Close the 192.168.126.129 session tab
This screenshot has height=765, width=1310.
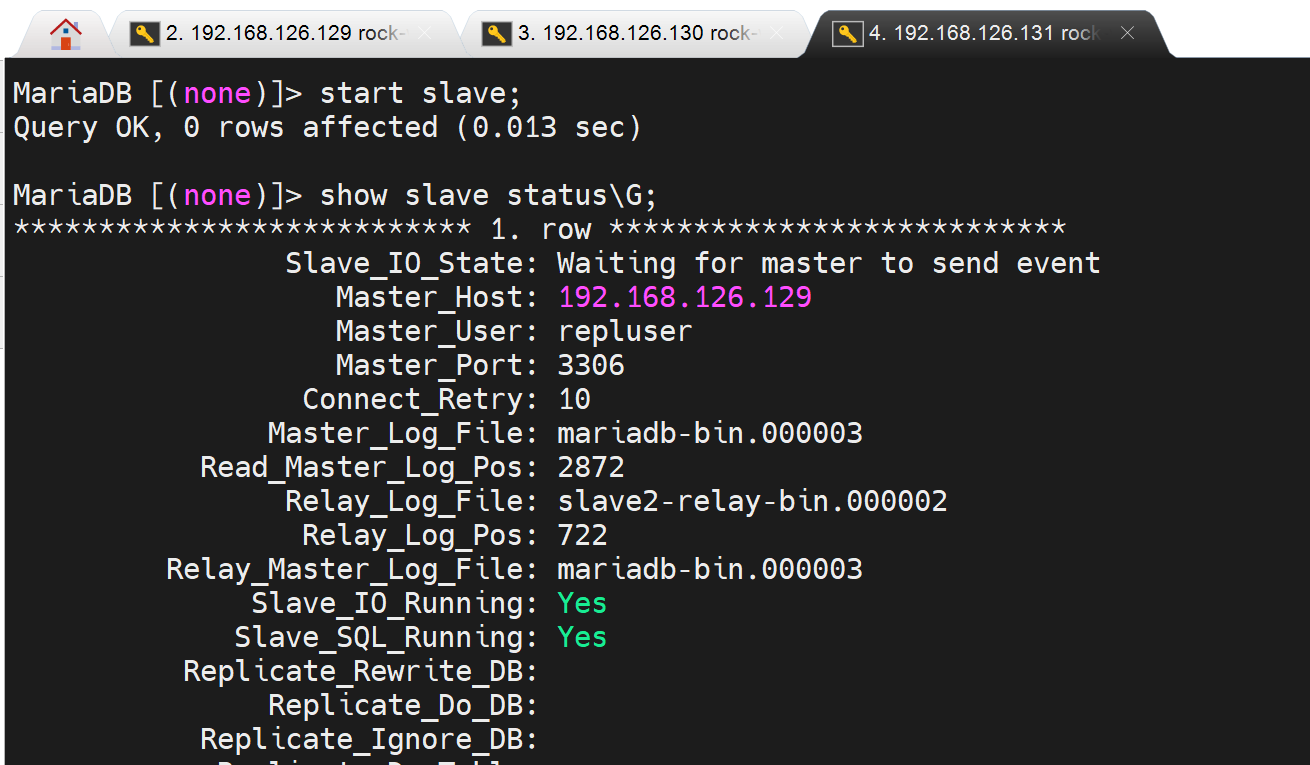pos(425,34)
